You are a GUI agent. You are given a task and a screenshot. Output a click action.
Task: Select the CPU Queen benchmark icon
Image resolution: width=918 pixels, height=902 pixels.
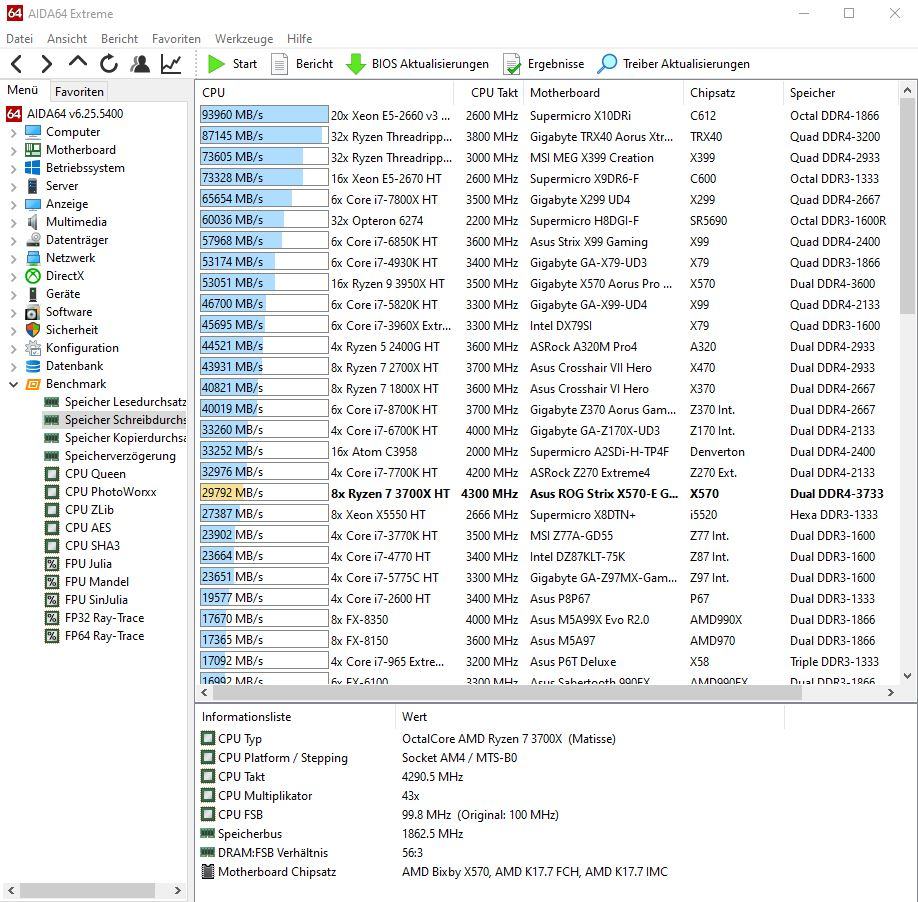point(52,474)
